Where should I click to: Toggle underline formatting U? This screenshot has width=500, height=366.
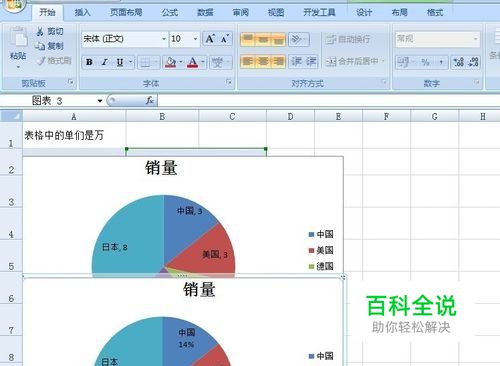coord(120,62)
